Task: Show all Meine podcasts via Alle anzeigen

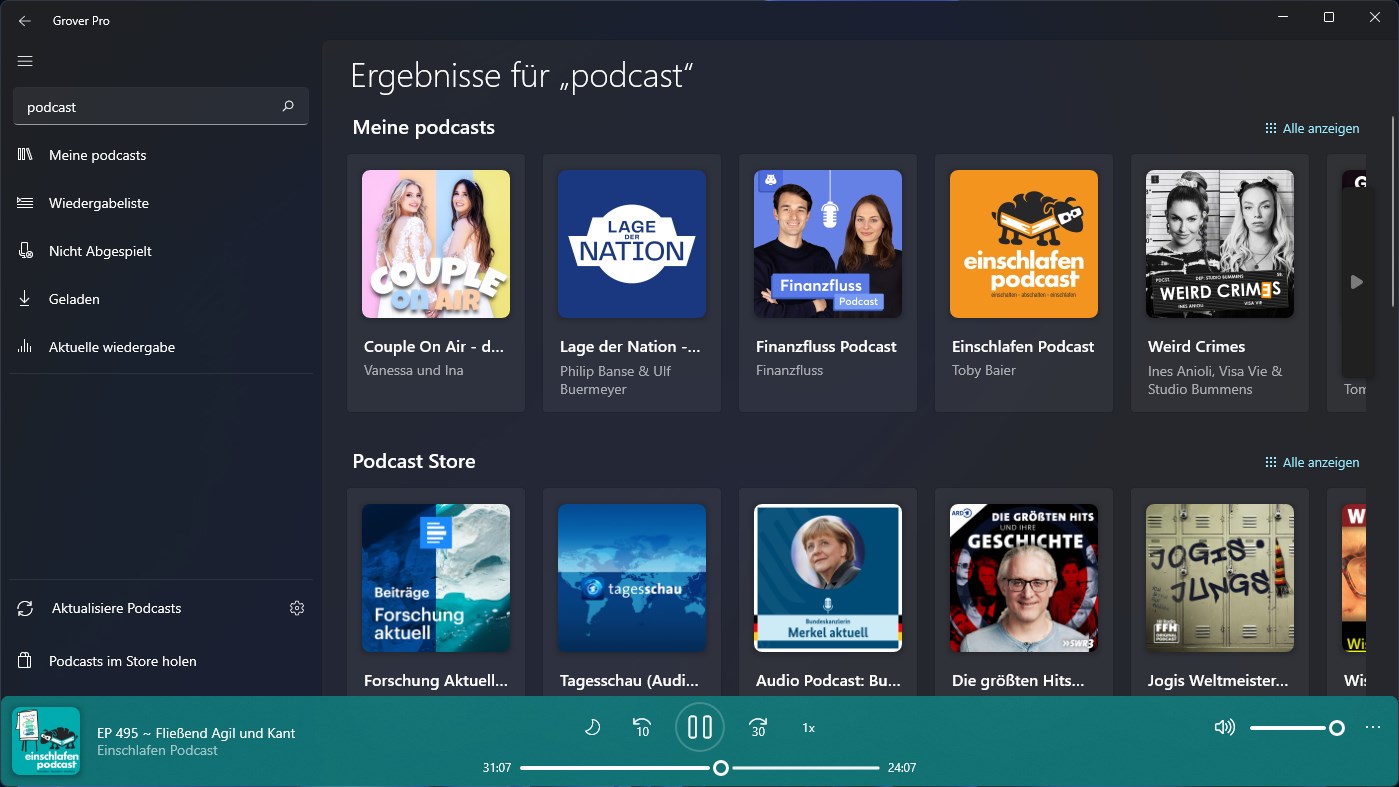Action: (x=1321, y=128)
